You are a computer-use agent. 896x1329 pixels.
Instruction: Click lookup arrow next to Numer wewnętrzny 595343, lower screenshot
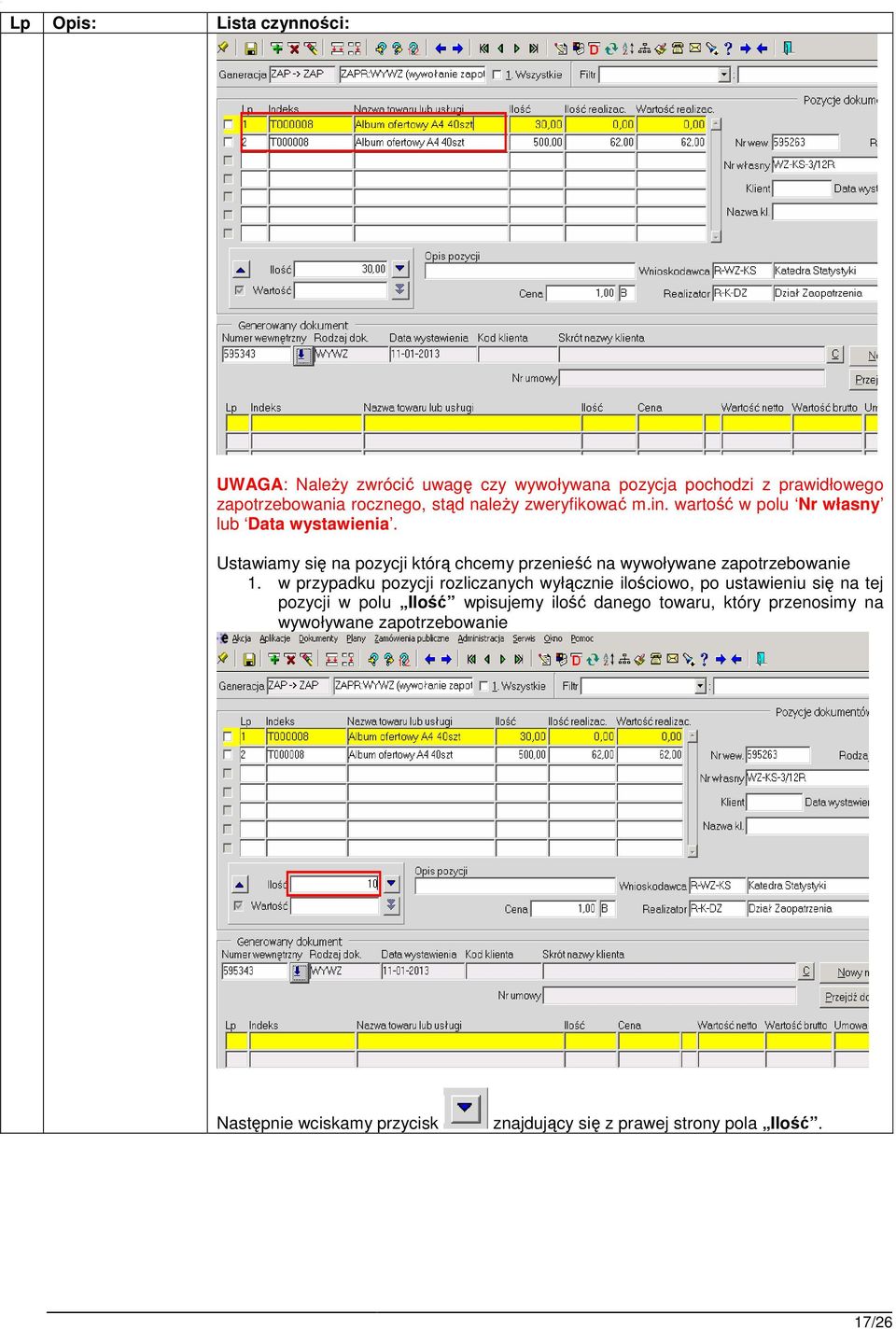(299, 972)
